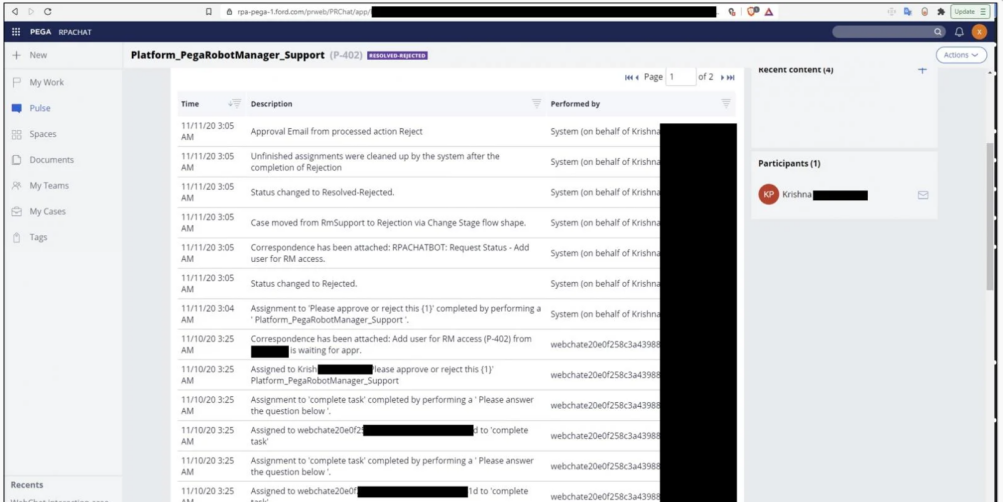1003x502 pixels.
Task: Open the orange user avatar menu
Action: [x=979, y=31]
